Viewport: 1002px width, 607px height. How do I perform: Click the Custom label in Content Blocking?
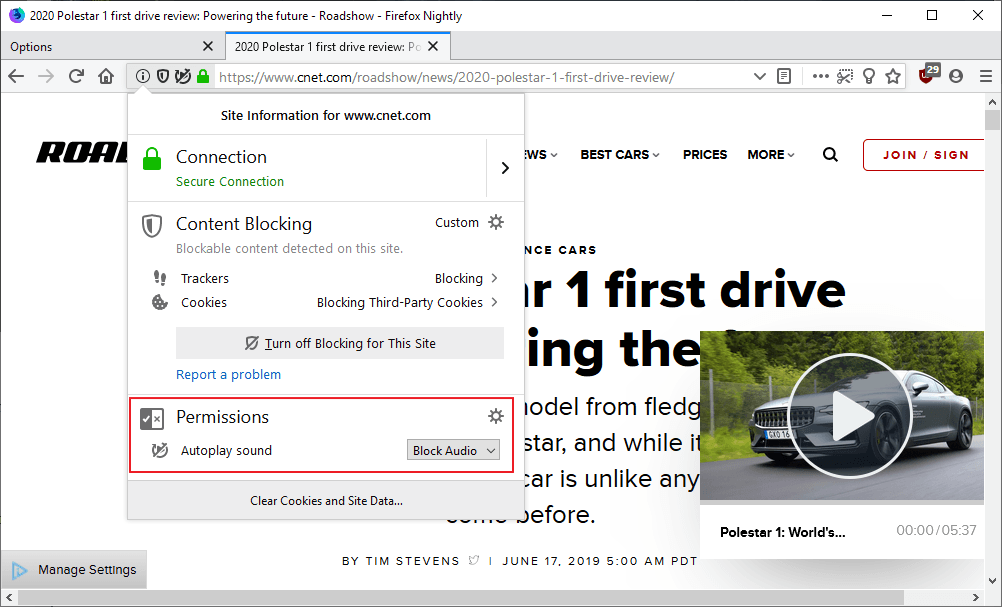pos(457,222)
